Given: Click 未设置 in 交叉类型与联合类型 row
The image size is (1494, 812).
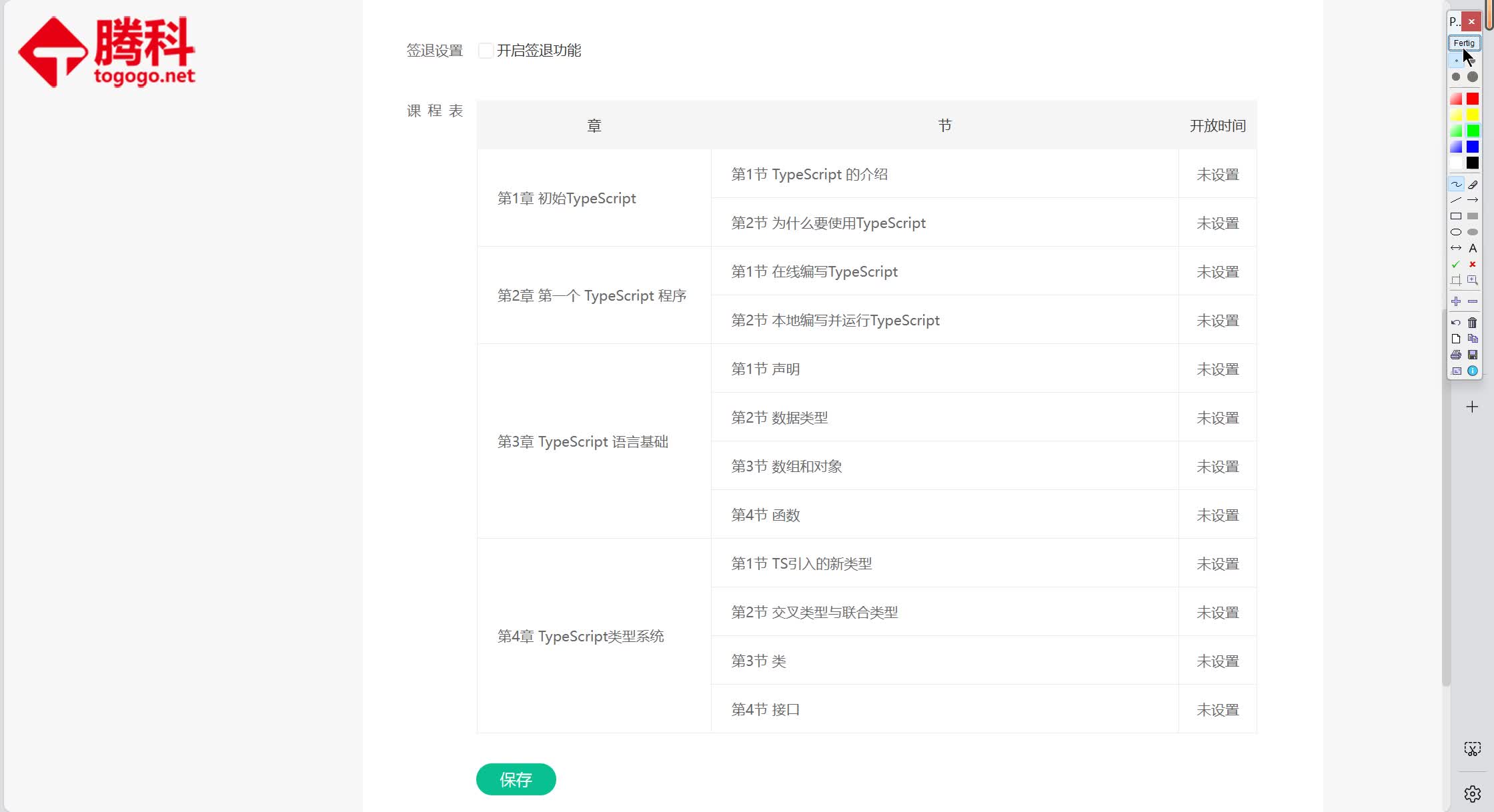Looking at the screenshot, I should pos(1217,613).
